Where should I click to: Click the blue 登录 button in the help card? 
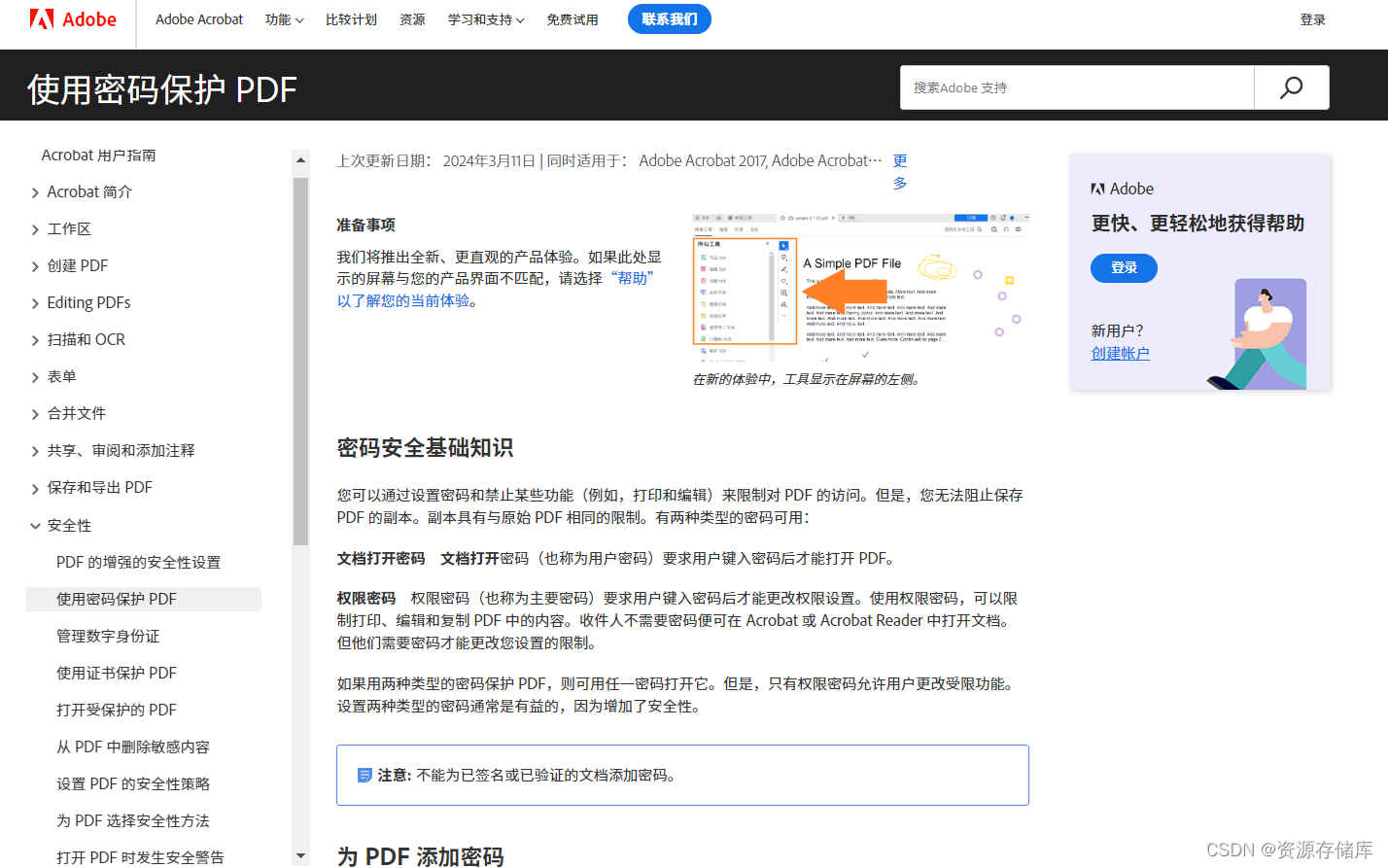1124,268
